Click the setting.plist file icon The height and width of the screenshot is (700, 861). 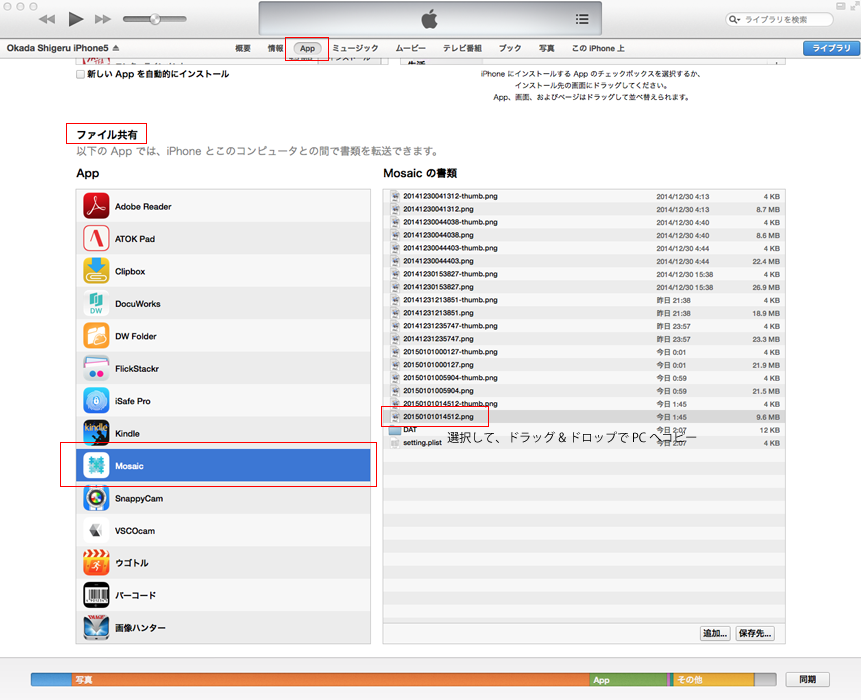click(x=395, y=443)
